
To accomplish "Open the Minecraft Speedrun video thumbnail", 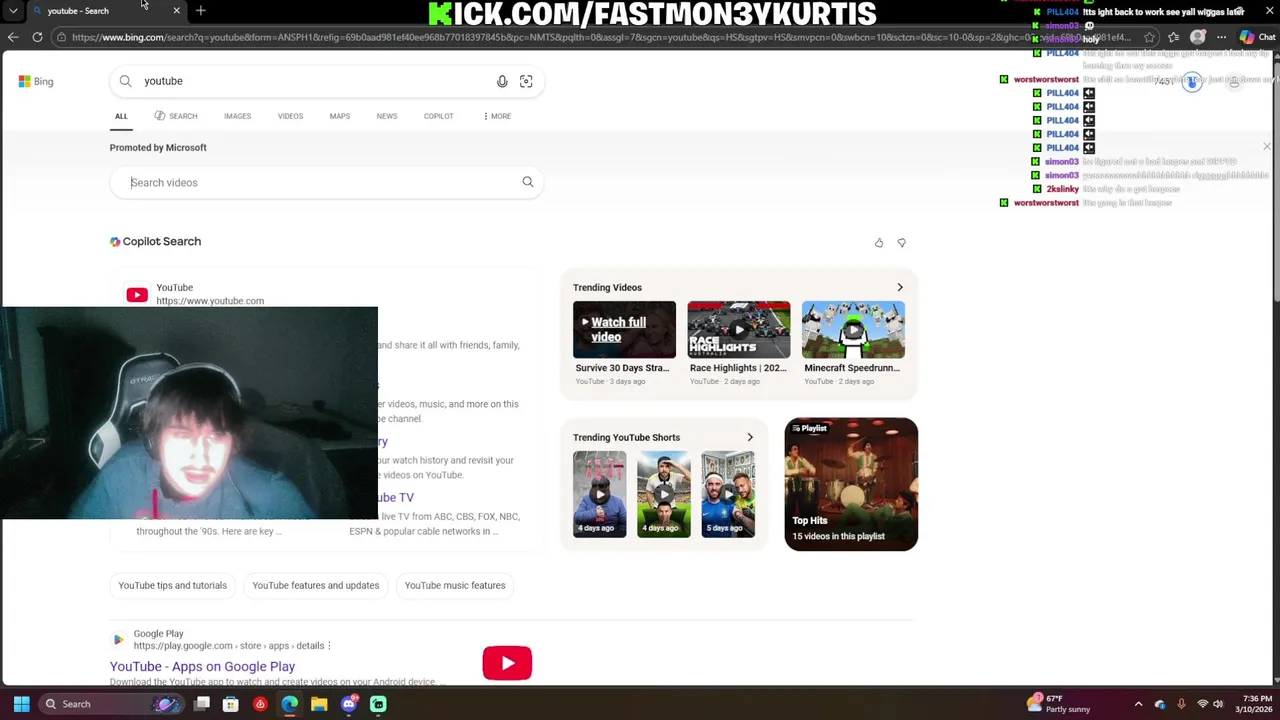I will pyautogui.click(x=853, y=329).
